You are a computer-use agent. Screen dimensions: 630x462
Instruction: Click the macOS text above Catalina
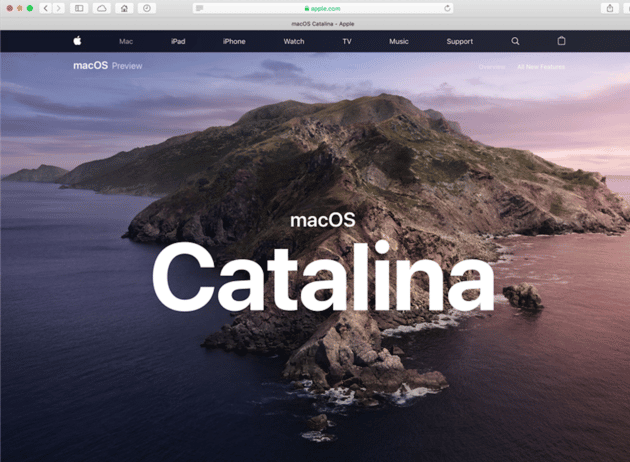[323, 220]
